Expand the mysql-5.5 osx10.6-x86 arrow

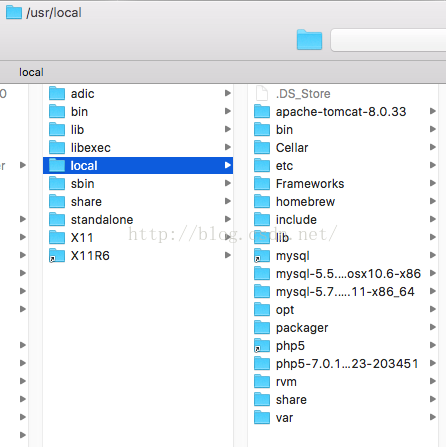point(433,273)
